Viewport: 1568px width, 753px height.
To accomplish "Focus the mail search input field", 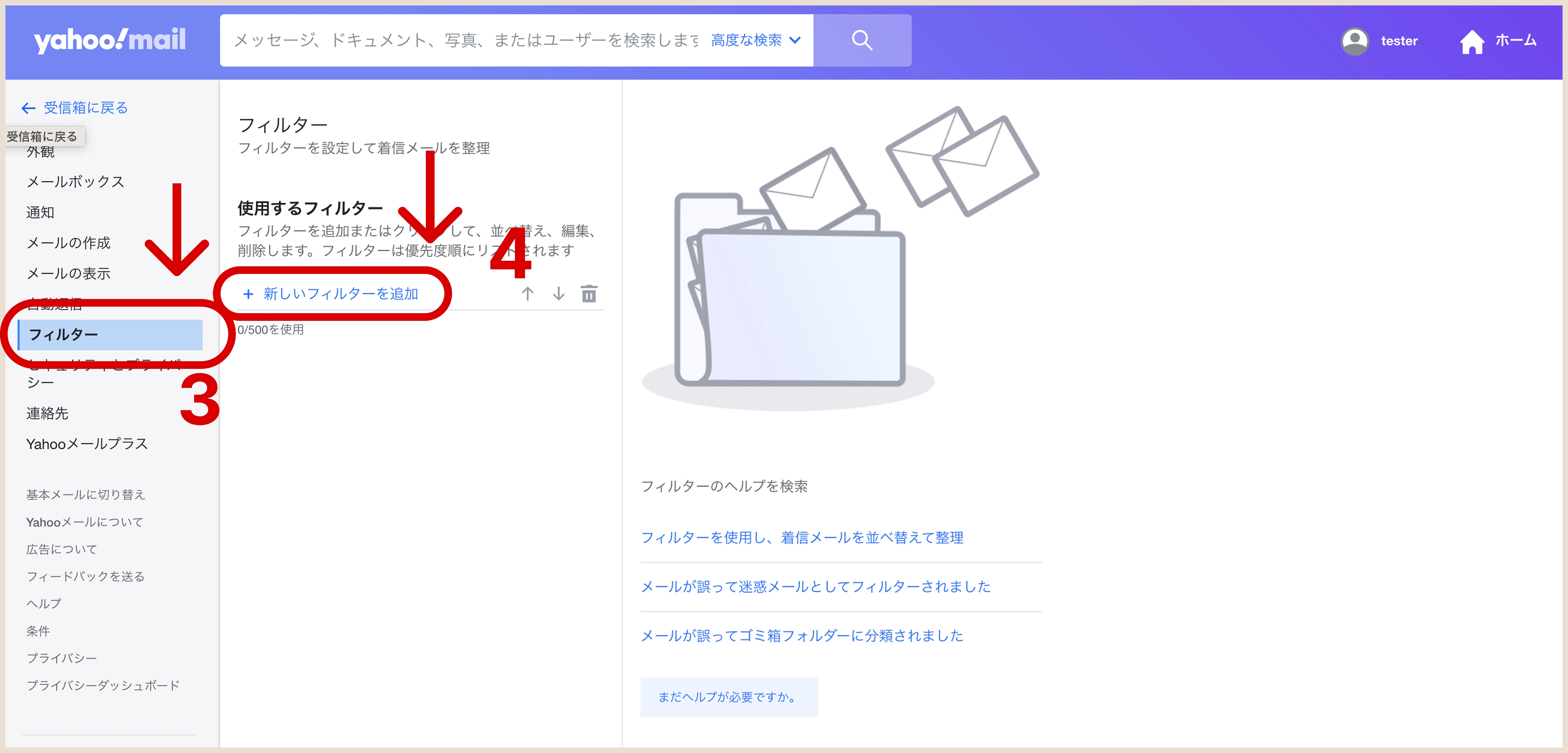I will (466, 40).
